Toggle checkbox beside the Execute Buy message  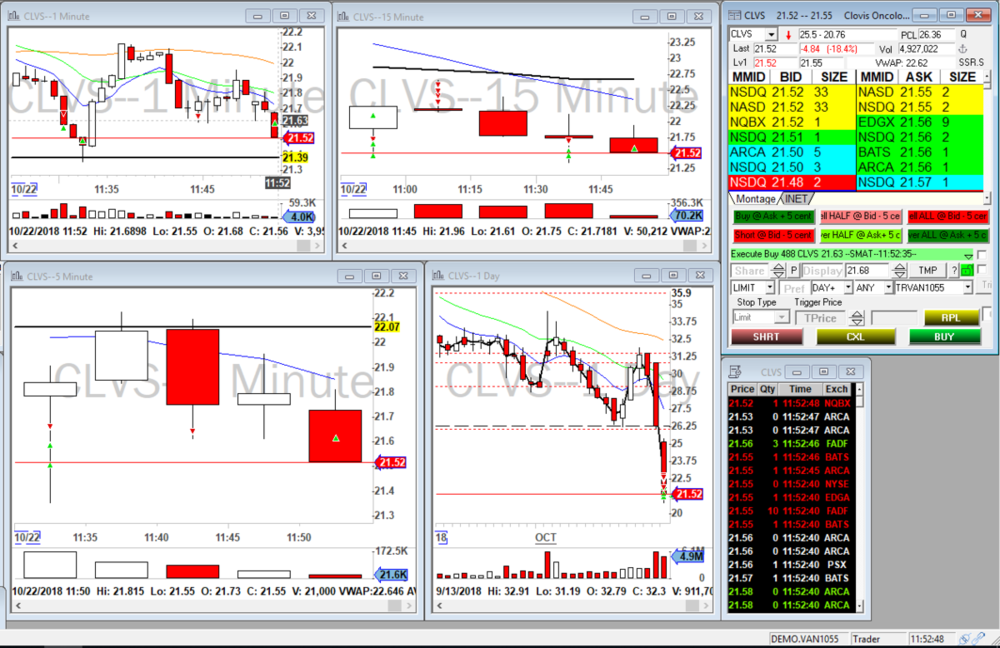pos(982,254)
